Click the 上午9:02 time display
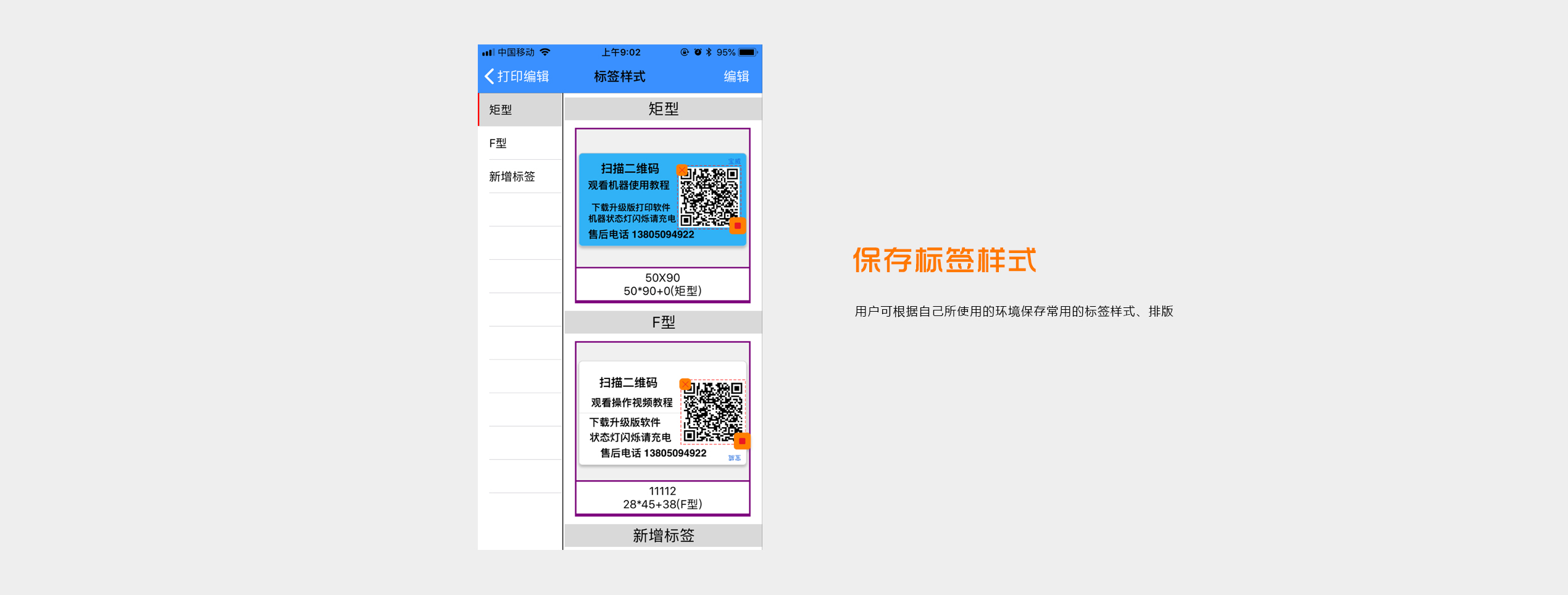1568x595 pixels. [x=621, y=52]
